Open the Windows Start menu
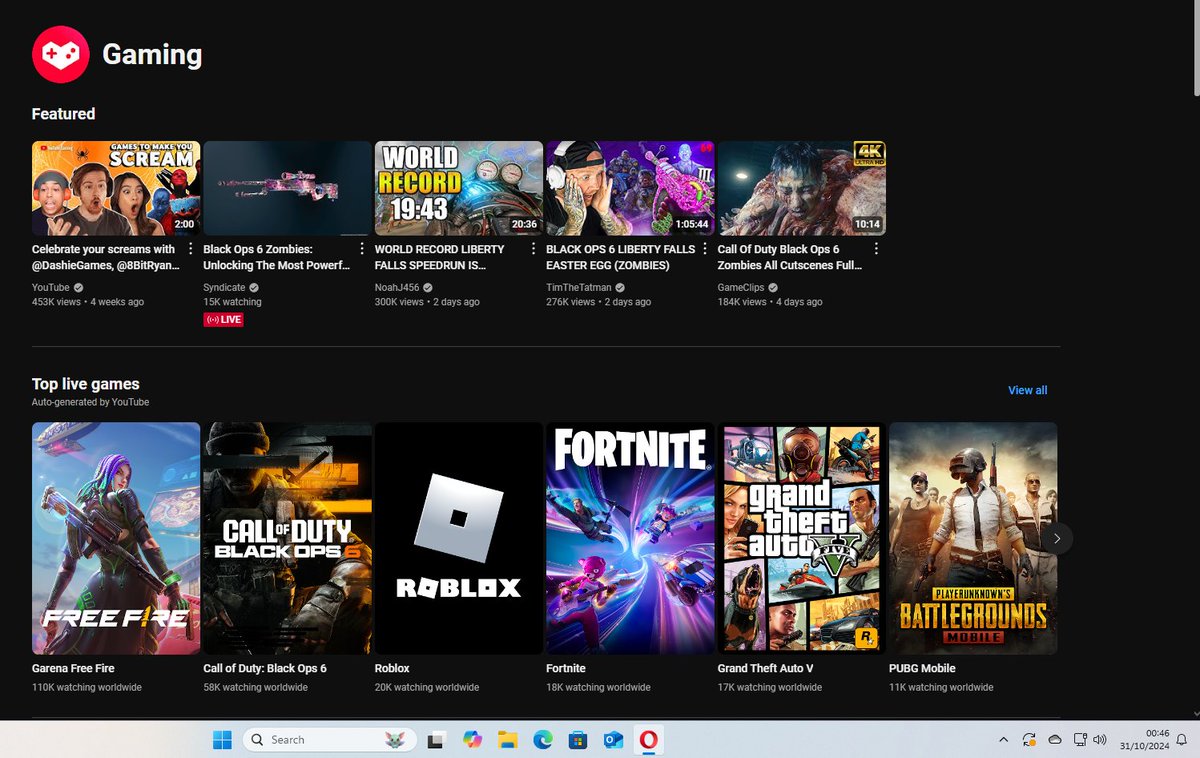 222,740
